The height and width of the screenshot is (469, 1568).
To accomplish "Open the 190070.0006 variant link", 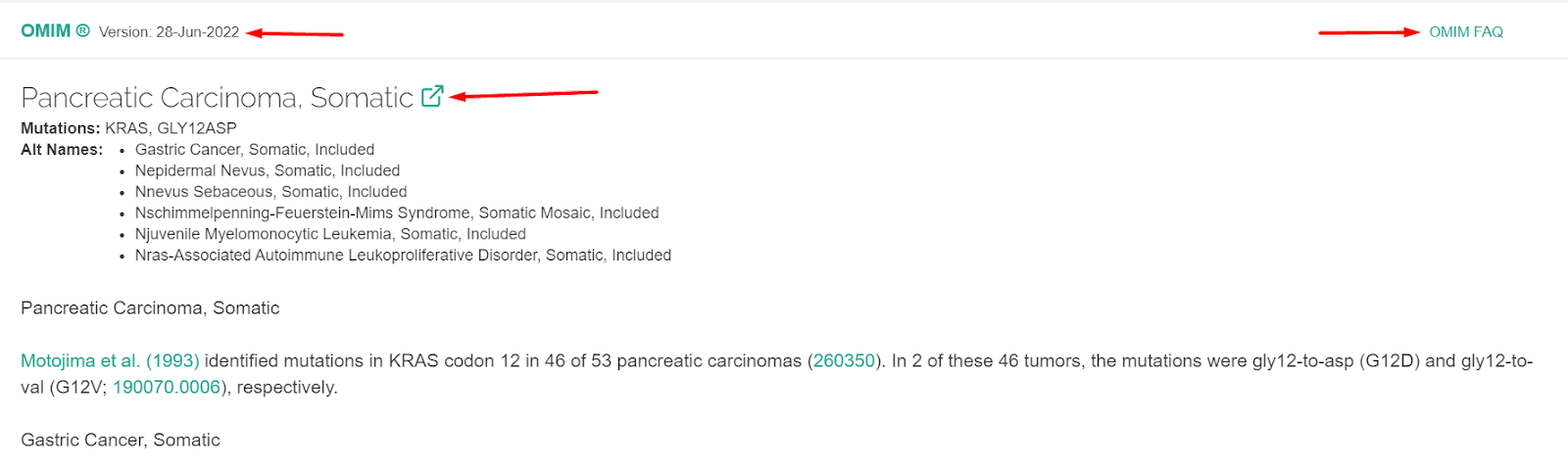I will (167, 388).
